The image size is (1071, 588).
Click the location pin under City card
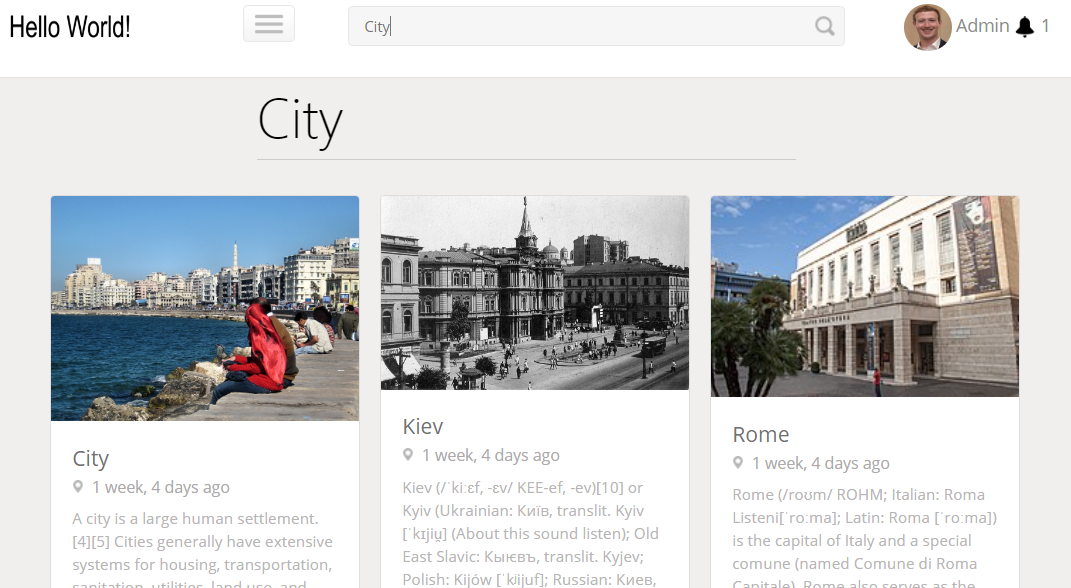click(79, 487)
